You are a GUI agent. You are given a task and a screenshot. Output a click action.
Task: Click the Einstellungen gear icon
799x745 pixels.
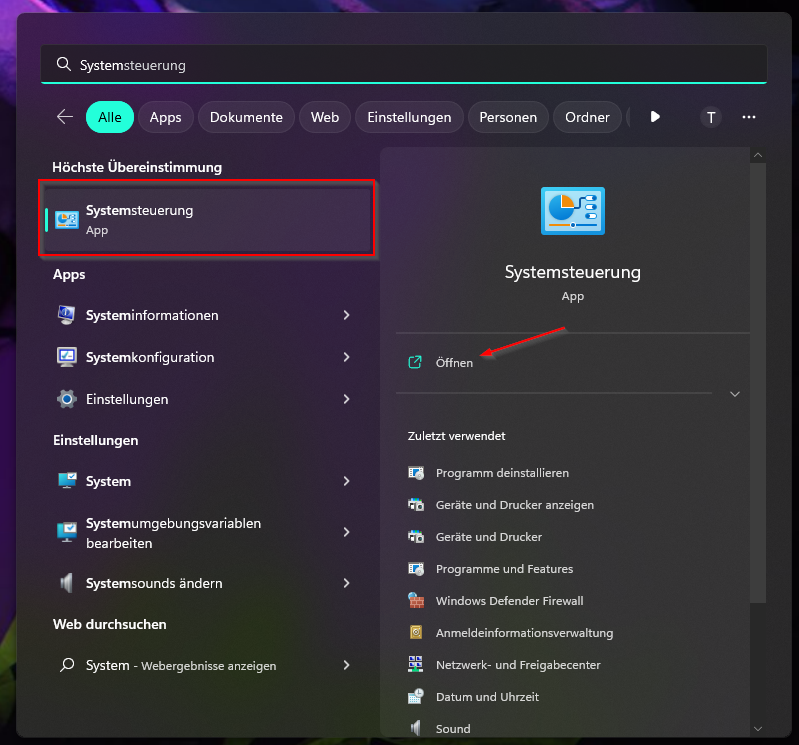67,399
